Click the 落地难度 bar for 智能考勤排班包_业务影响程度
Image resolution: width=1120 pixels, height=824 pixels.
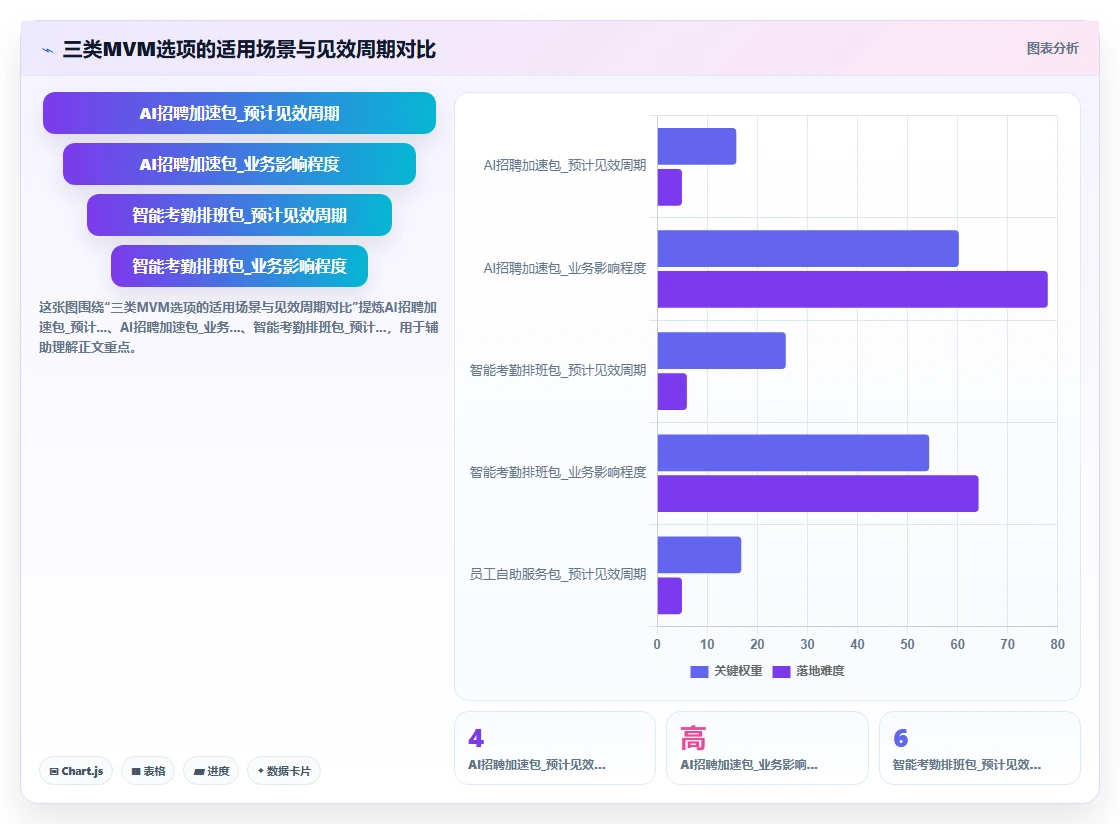coord(818,493)
